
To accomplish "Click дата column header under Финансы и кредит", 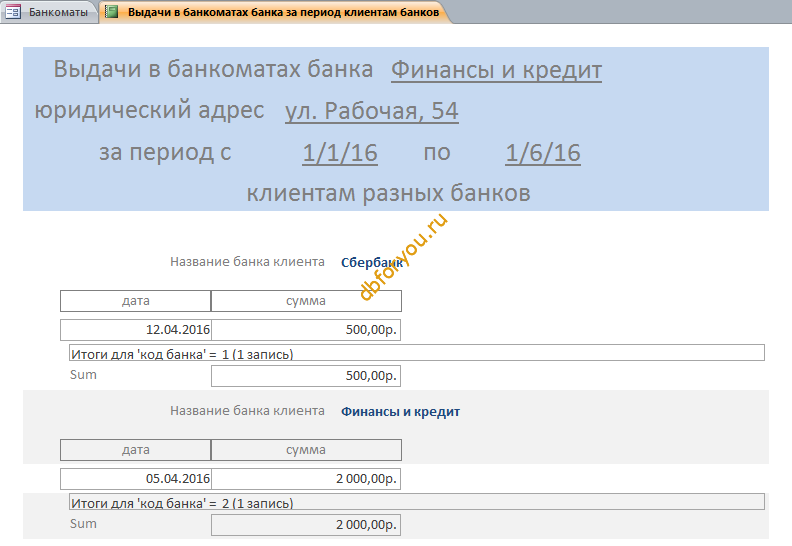I will click(135, 450).
